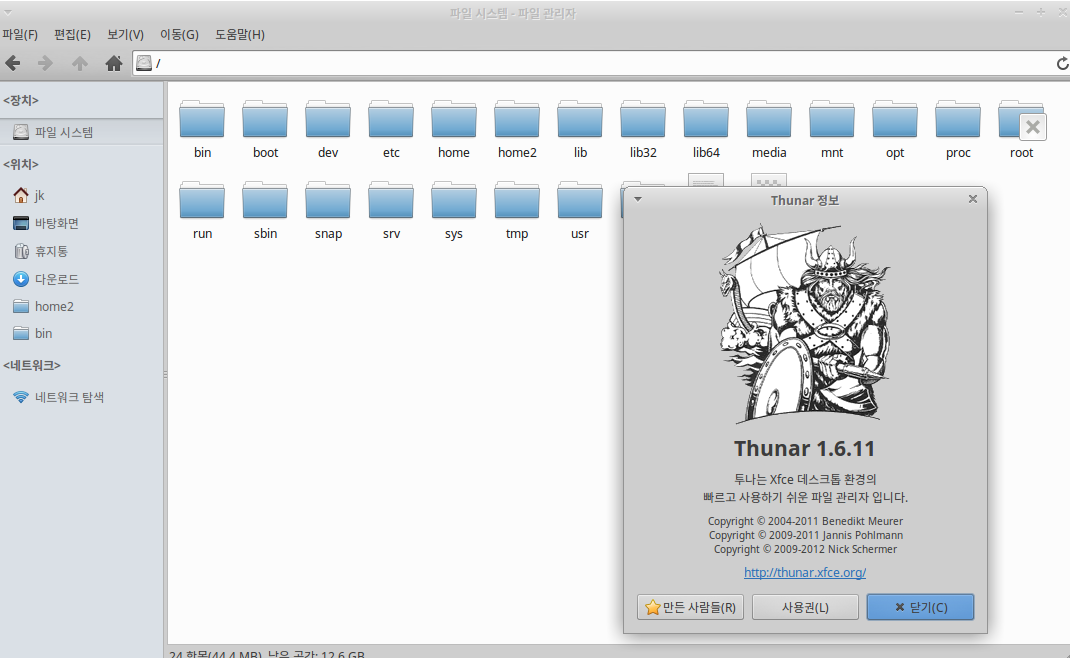Select the home2 folder in the file view
1070x658 pixels.
(517, 130)
